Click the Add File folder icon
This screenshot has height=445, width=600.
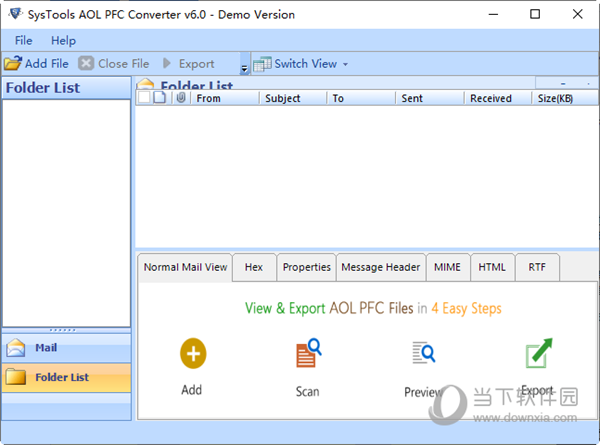coord(13,63)
